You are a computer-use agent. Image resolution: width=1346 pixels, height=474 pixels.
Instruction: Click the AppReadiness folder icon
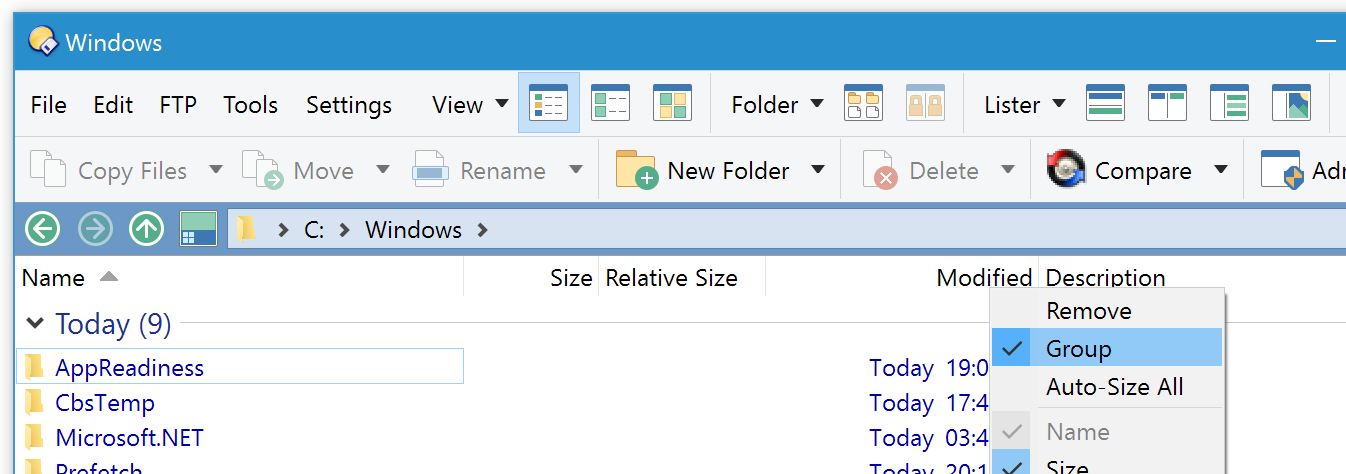[35, 367]
